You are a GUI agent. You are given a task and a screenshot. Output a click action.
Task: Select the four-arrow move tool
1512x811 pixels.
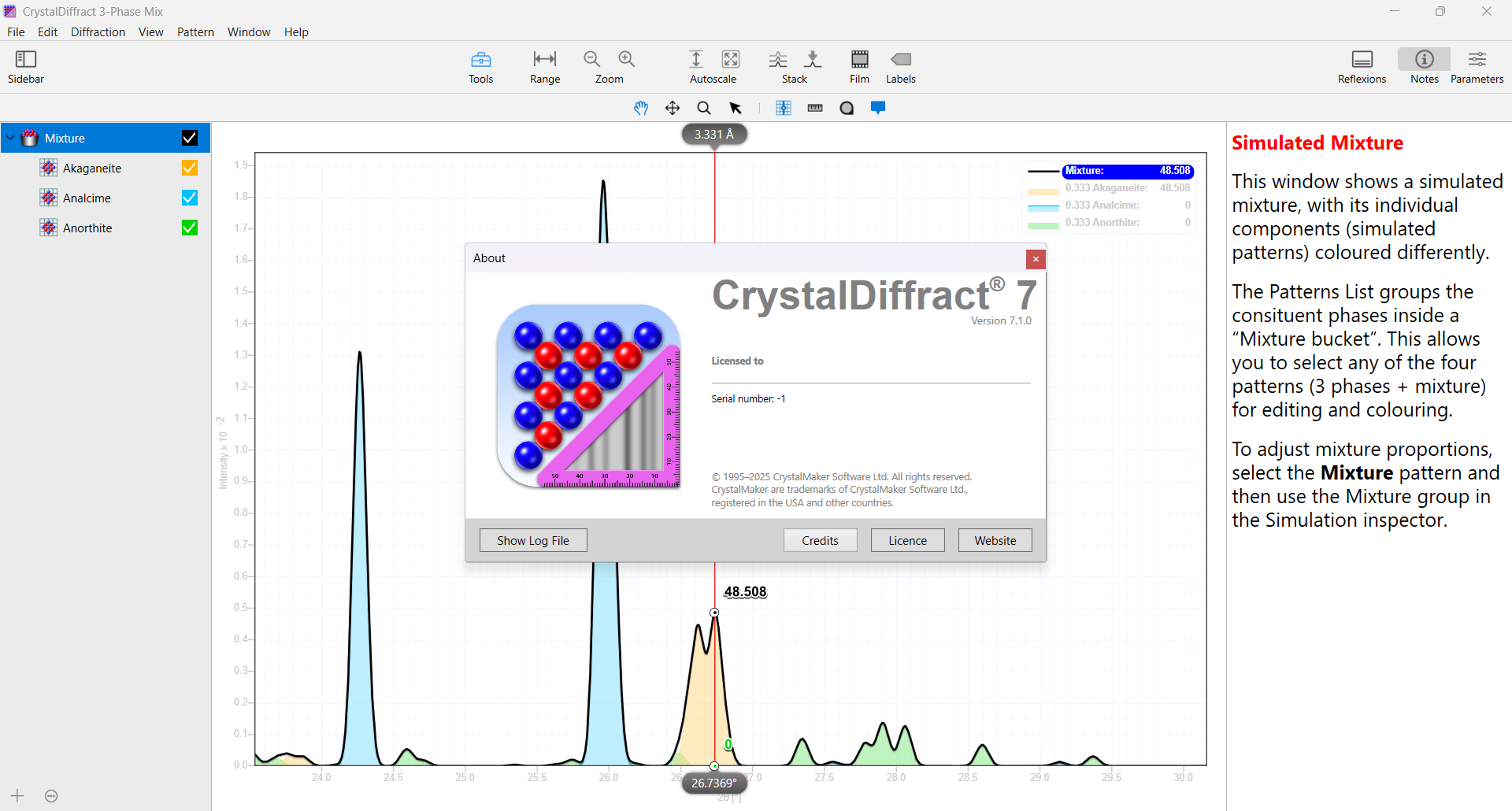673,108
